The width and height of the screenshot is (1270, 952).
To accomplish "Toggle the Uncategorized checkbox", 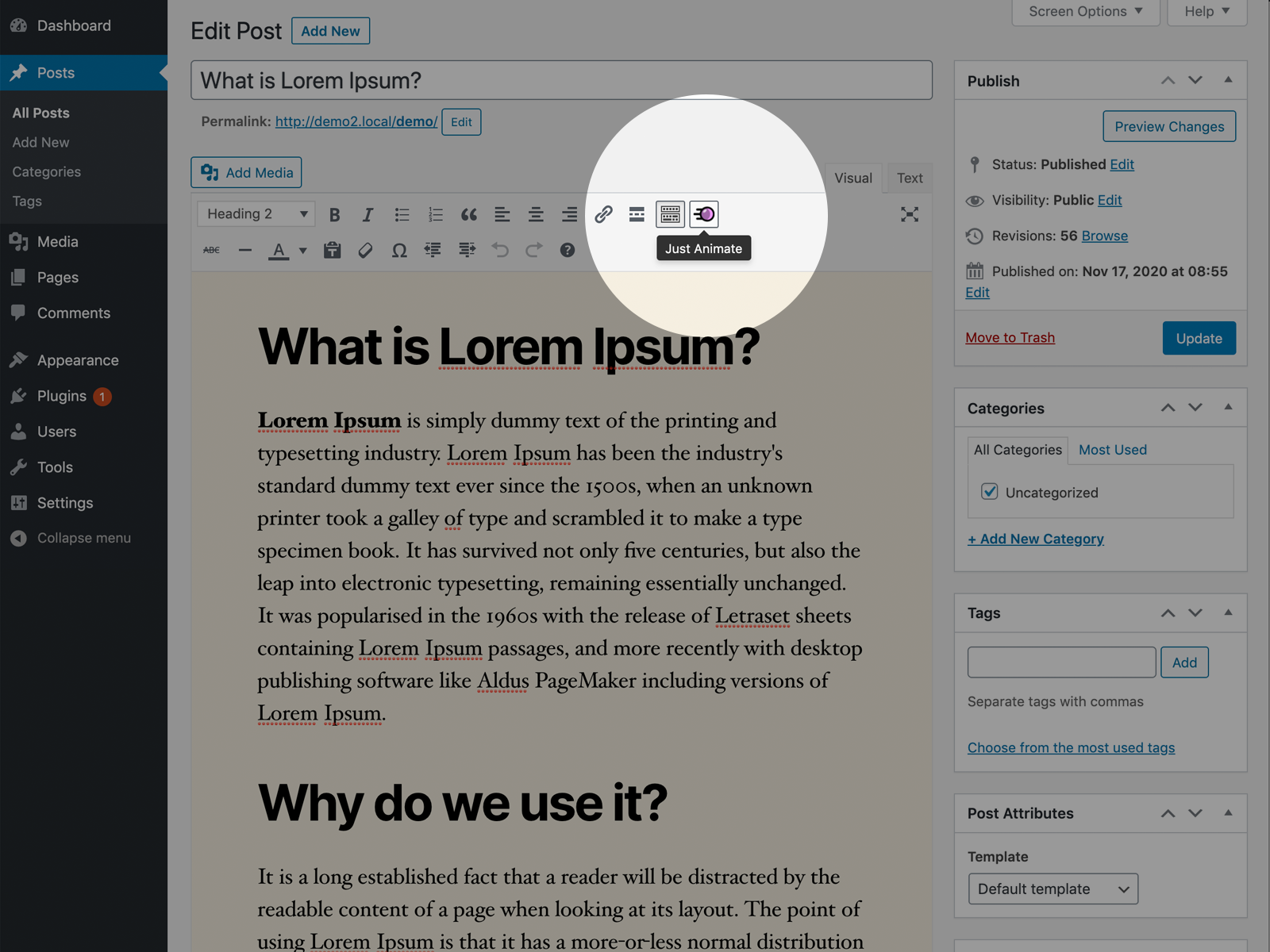I will [x=989, y=492].
